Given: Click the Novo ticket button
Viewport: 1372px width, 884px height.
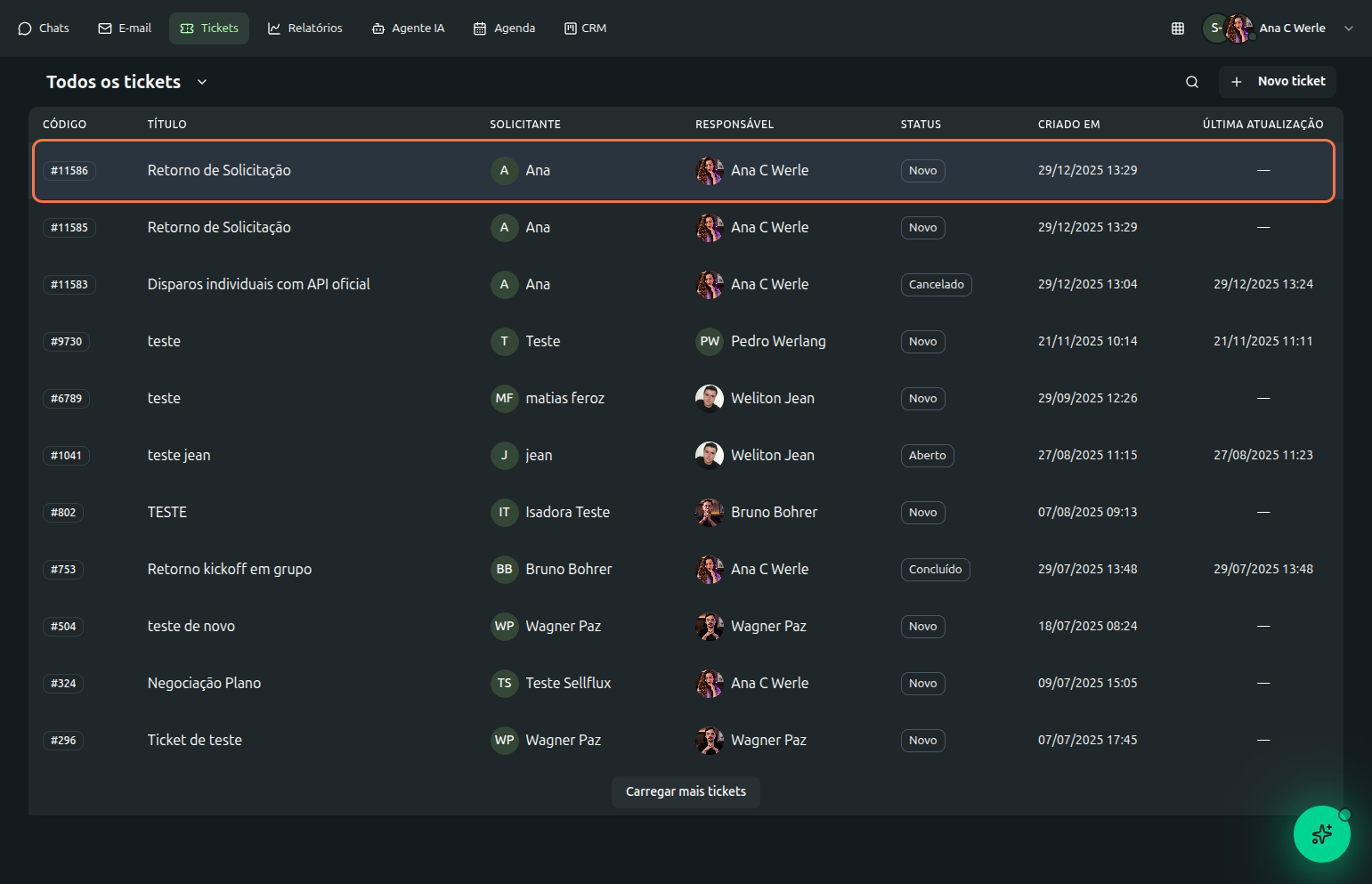Looking at the screenshot, I should (x=1278, y=82).
